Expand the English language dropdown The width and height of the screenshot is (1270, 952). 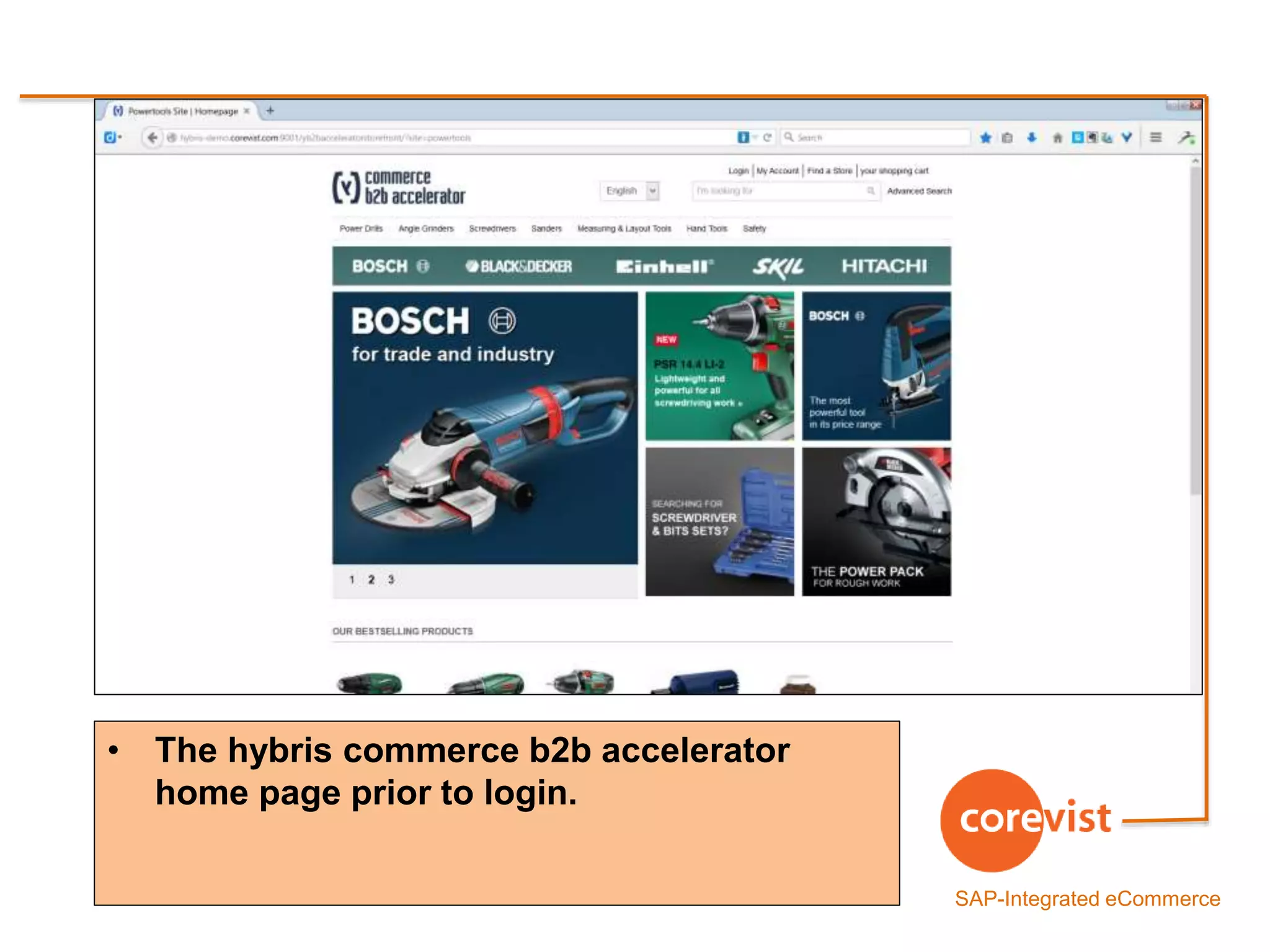click(652, 191)
